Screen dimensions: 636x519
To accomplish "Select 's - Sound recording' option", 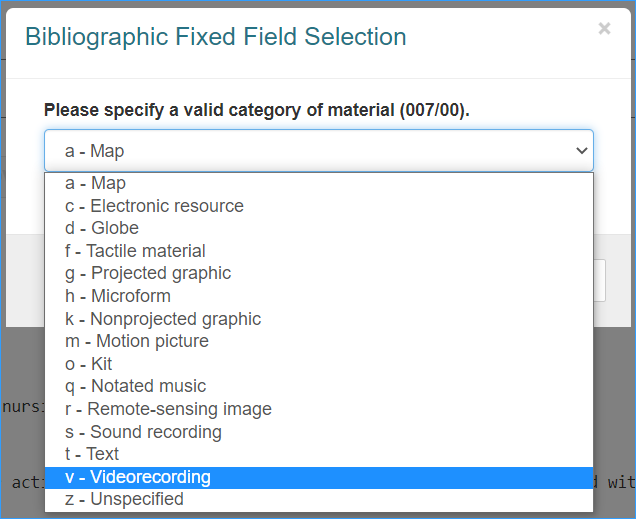I will (x=319, y=431).
